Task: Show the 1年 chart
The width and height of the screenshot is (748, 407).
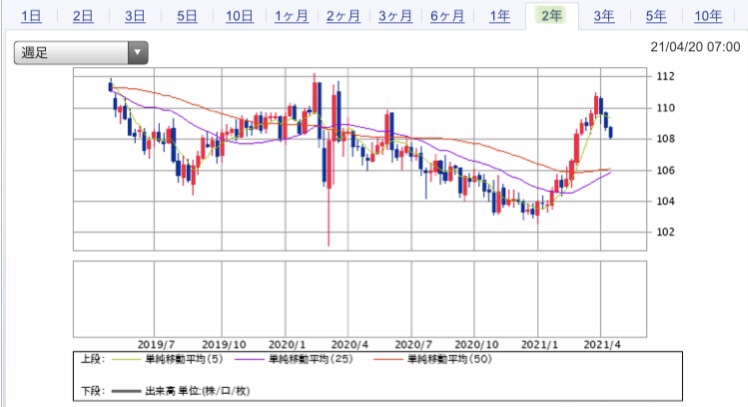Action: pyautogui.click(x=499, y=16)
